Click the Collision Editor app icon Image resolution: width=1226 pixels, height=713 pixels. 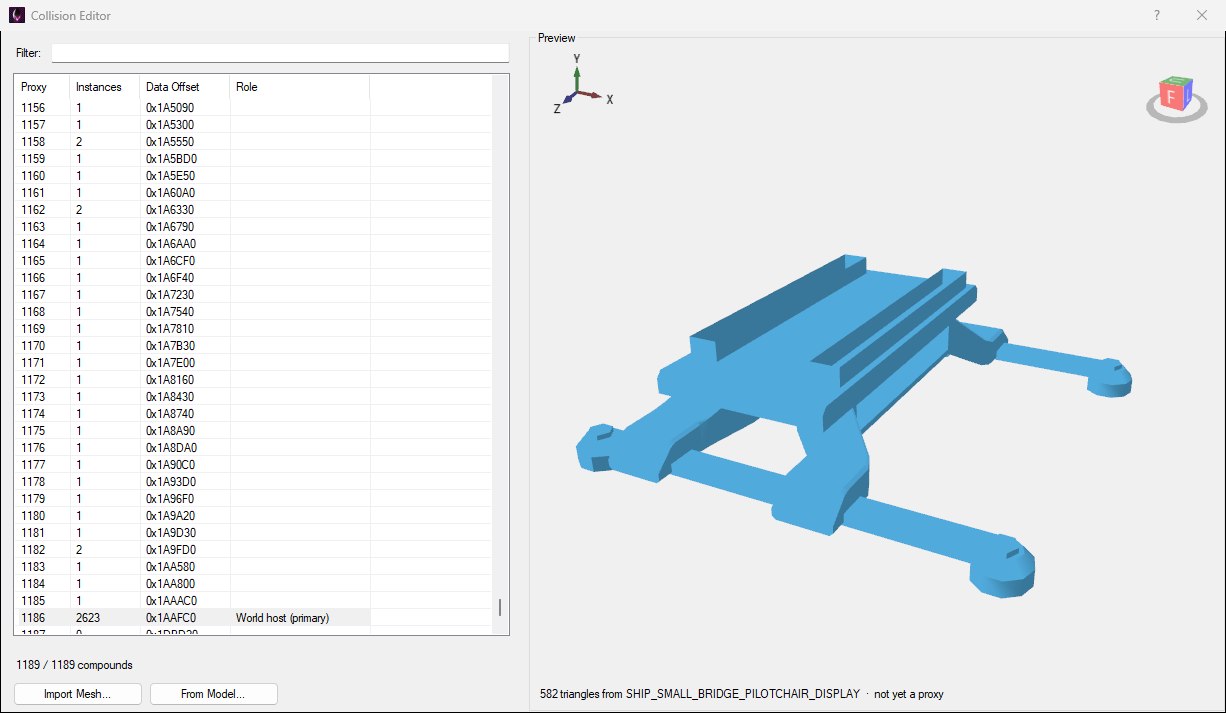tap(17, 15)
